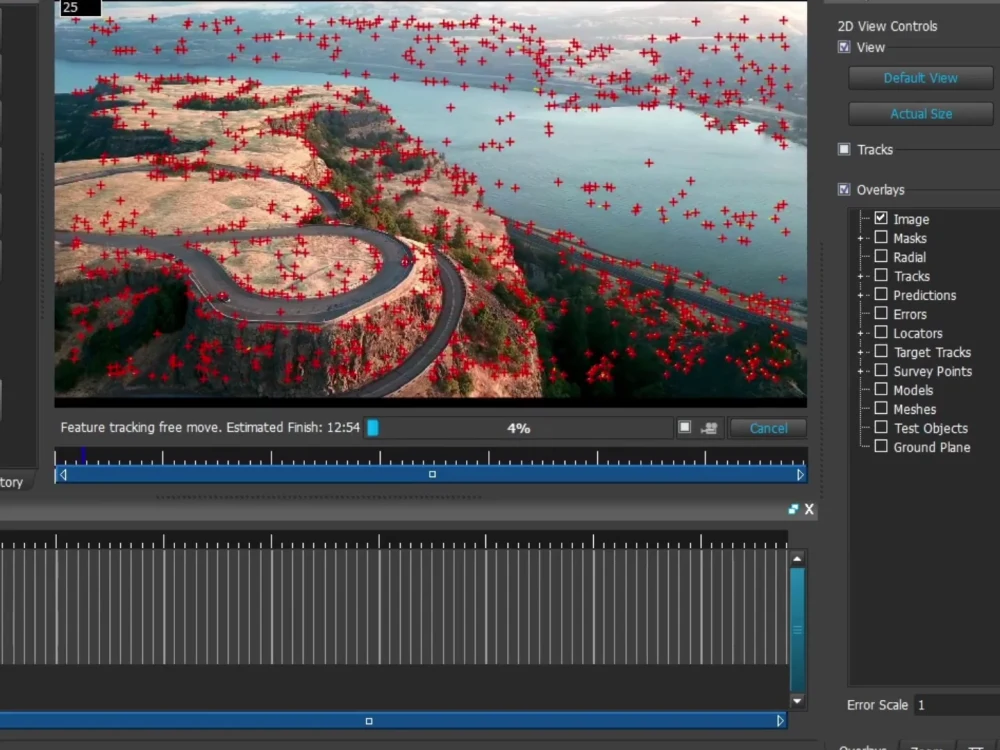The width and height of the screenshot is (1000, 750).
Task: Click the camera icon next to Cancel
Action: [709, 428]
